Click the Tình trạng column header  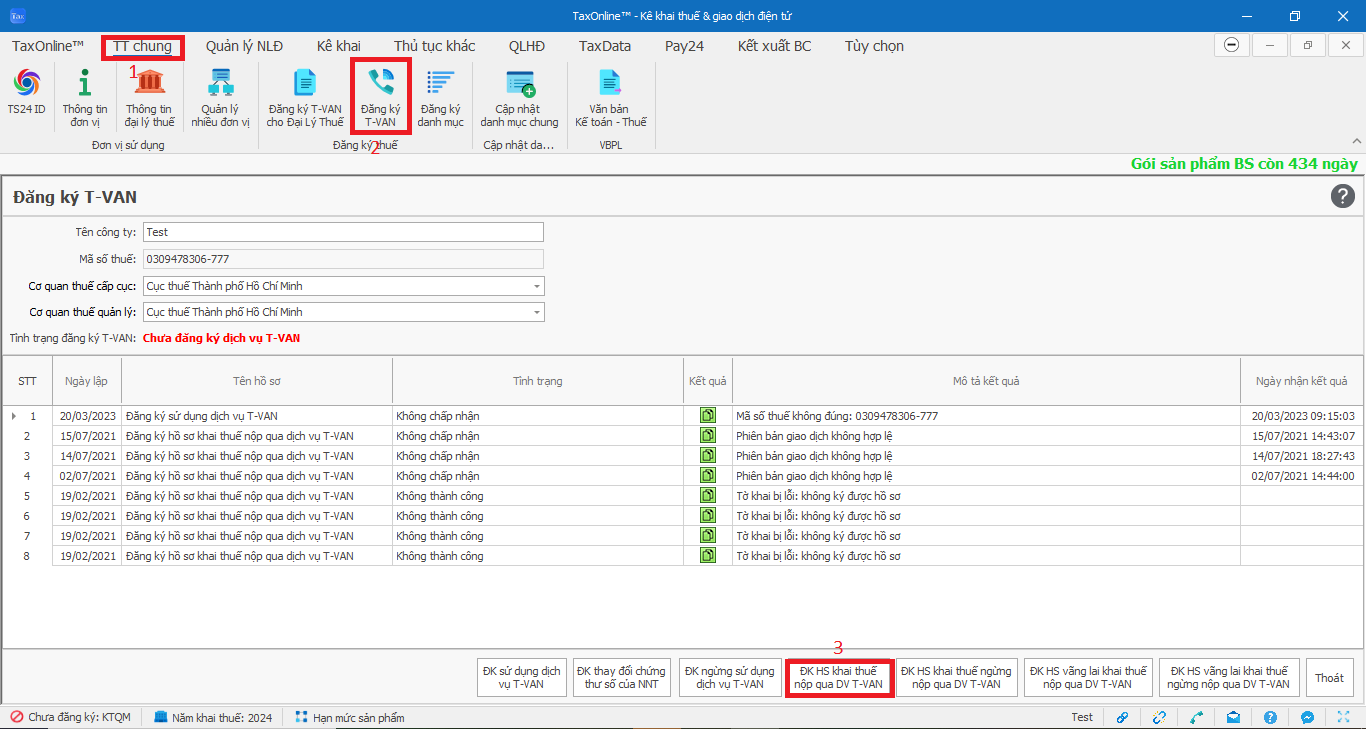point(538,381)
